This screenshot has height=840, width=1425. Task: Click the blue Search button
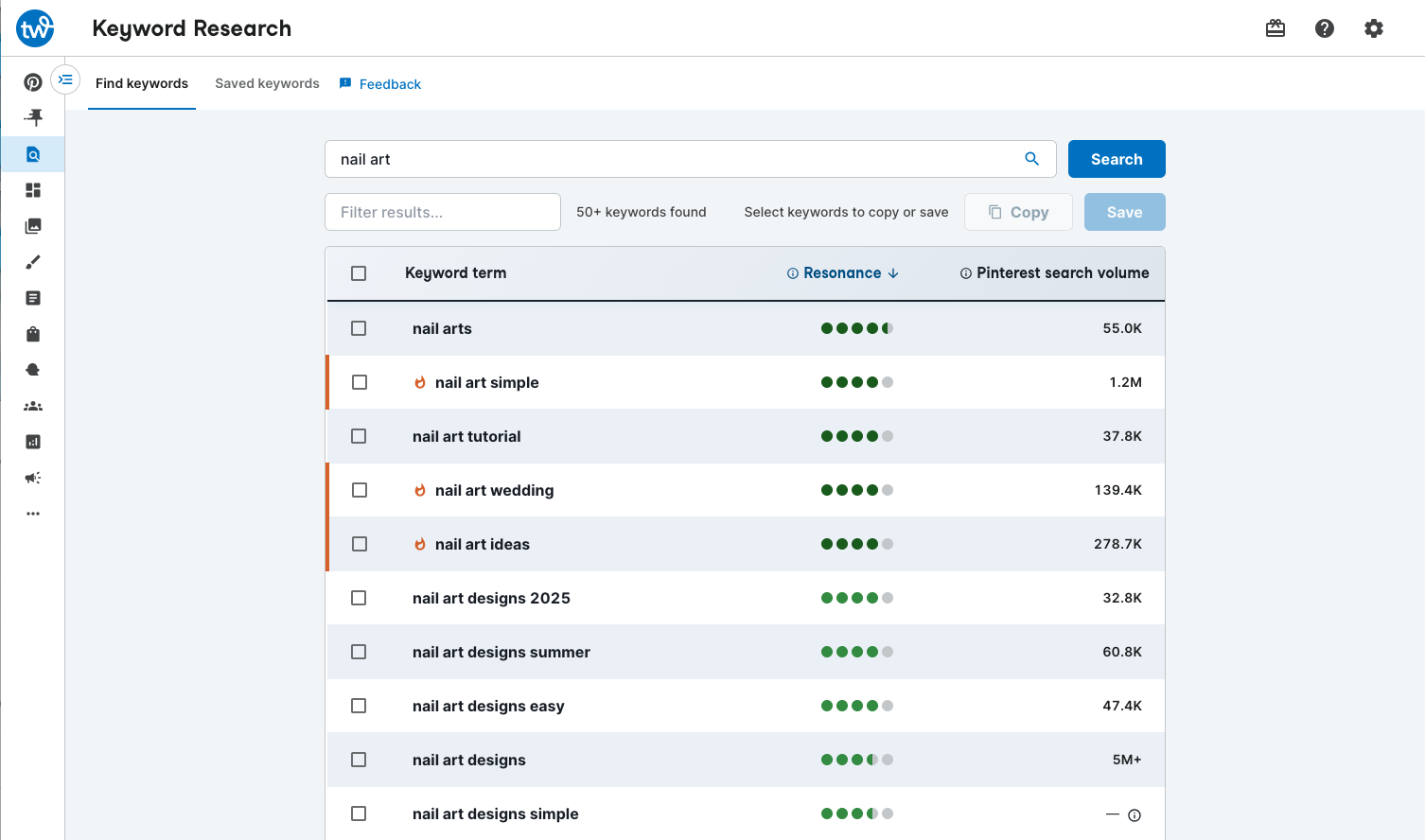tap(1117, 159)
